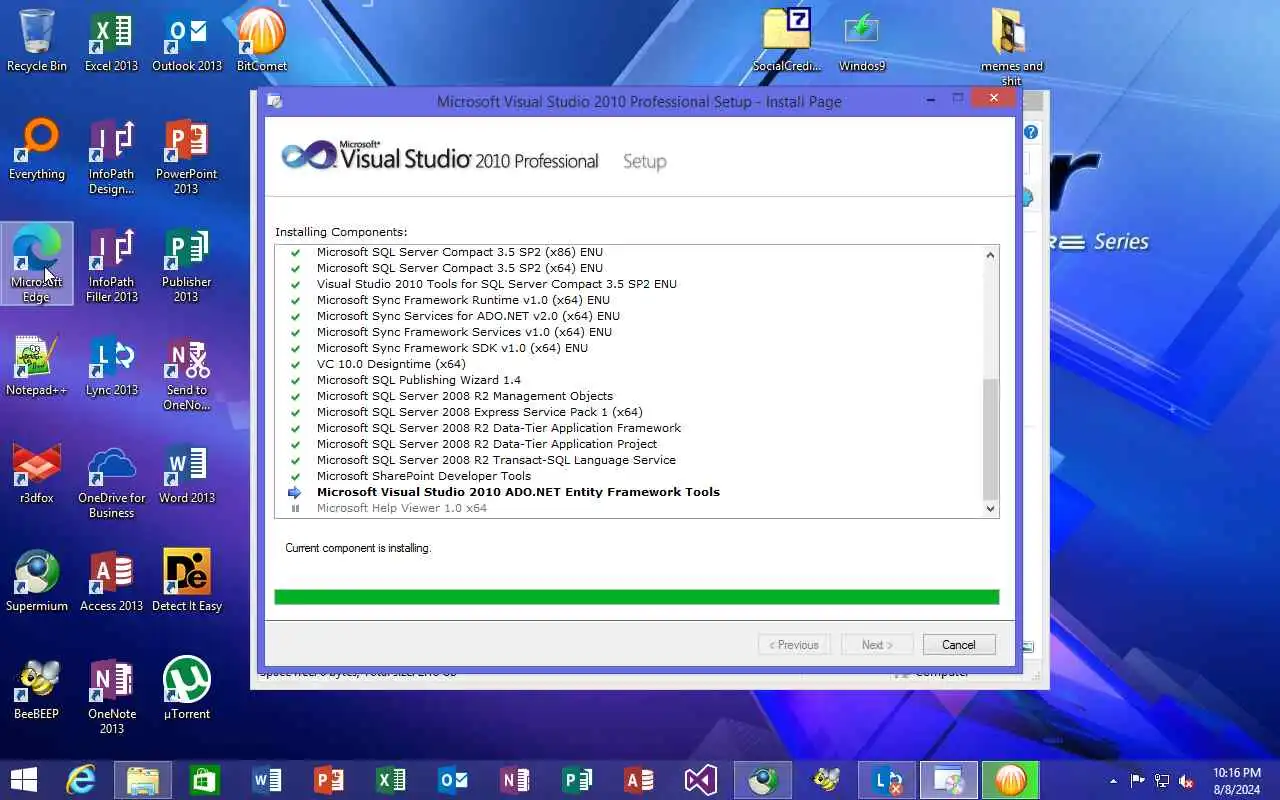
Task: Click the disabled Next button
Action: pyautogui.click(x=877, y=645)
